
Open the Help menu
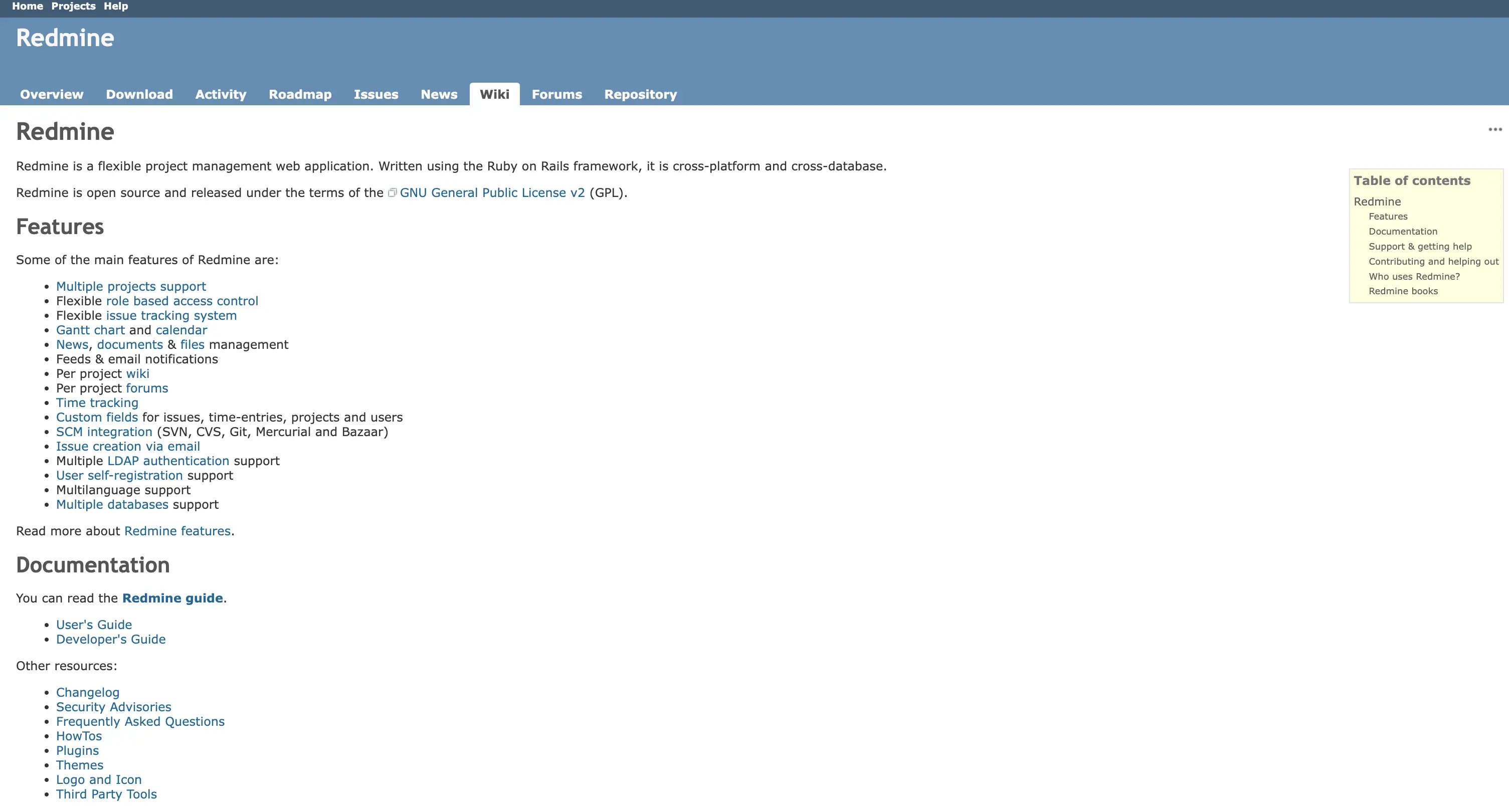point(115,7)
